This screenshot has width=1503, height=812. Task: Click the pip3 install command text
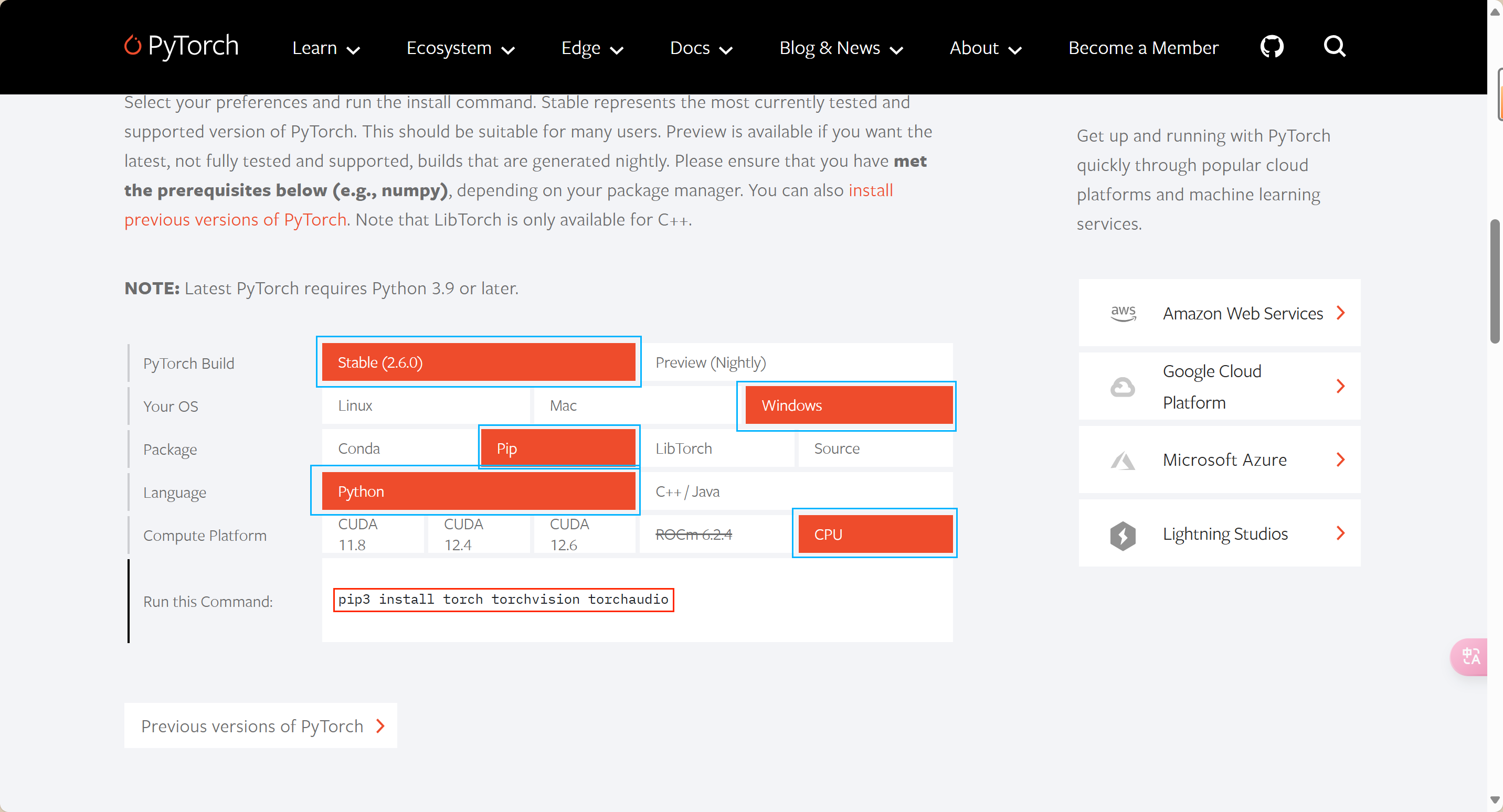tap(503, 599)
